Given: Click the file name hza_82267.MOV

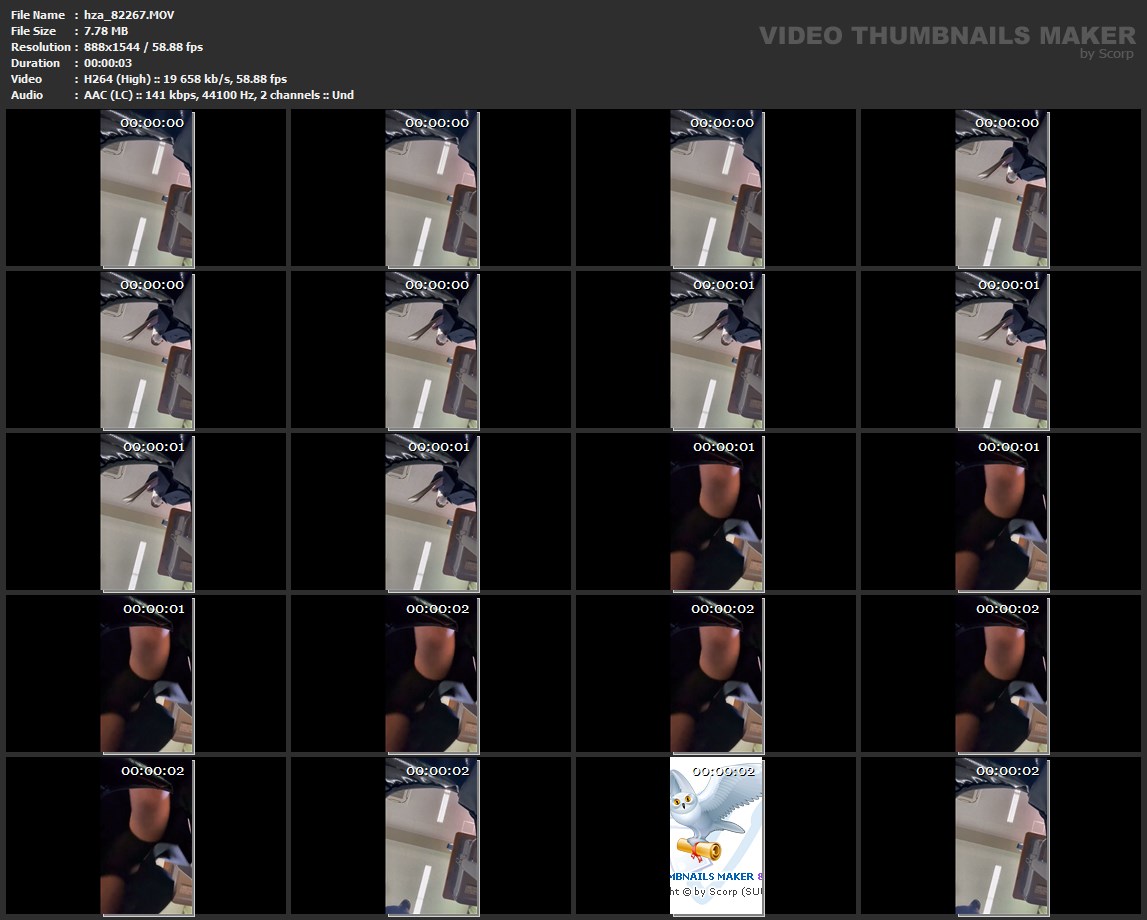Looking at the screenshot, I should pyautogui.click(x=129, y=15).
